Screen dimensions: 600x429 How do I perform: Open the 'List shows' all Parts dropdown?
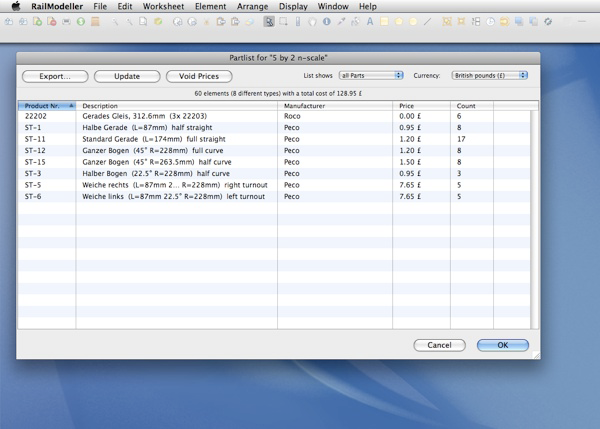coord(371,76)
